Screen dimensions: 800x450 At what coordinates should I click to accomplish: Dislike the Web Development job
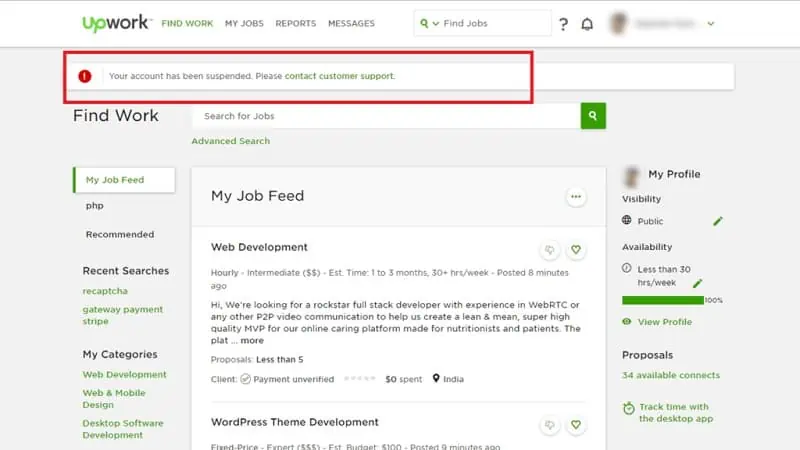[x=549, y=250]
